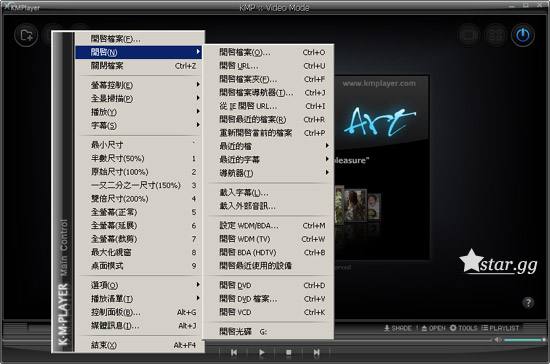Choose 開啟 VCD Ctrl+K
This screenshot has height=364, width=550.
(x=270, y=312)
